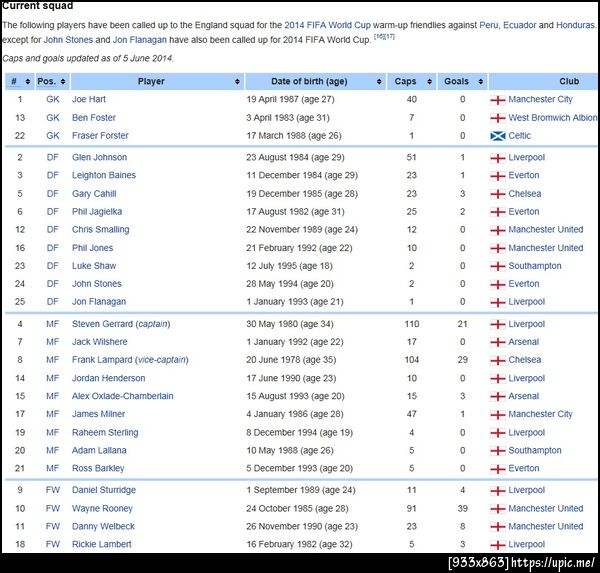The image size is (600, 573).
Task: Open Glen Johnson's player page
Action: [99, 157]
